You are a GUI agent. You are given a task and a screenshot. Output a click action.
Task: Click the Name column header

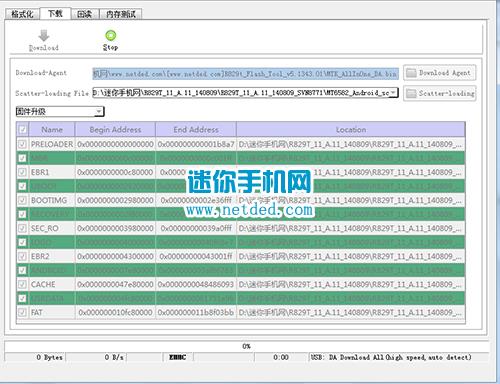pyautogui.click(x=52, y=129)
